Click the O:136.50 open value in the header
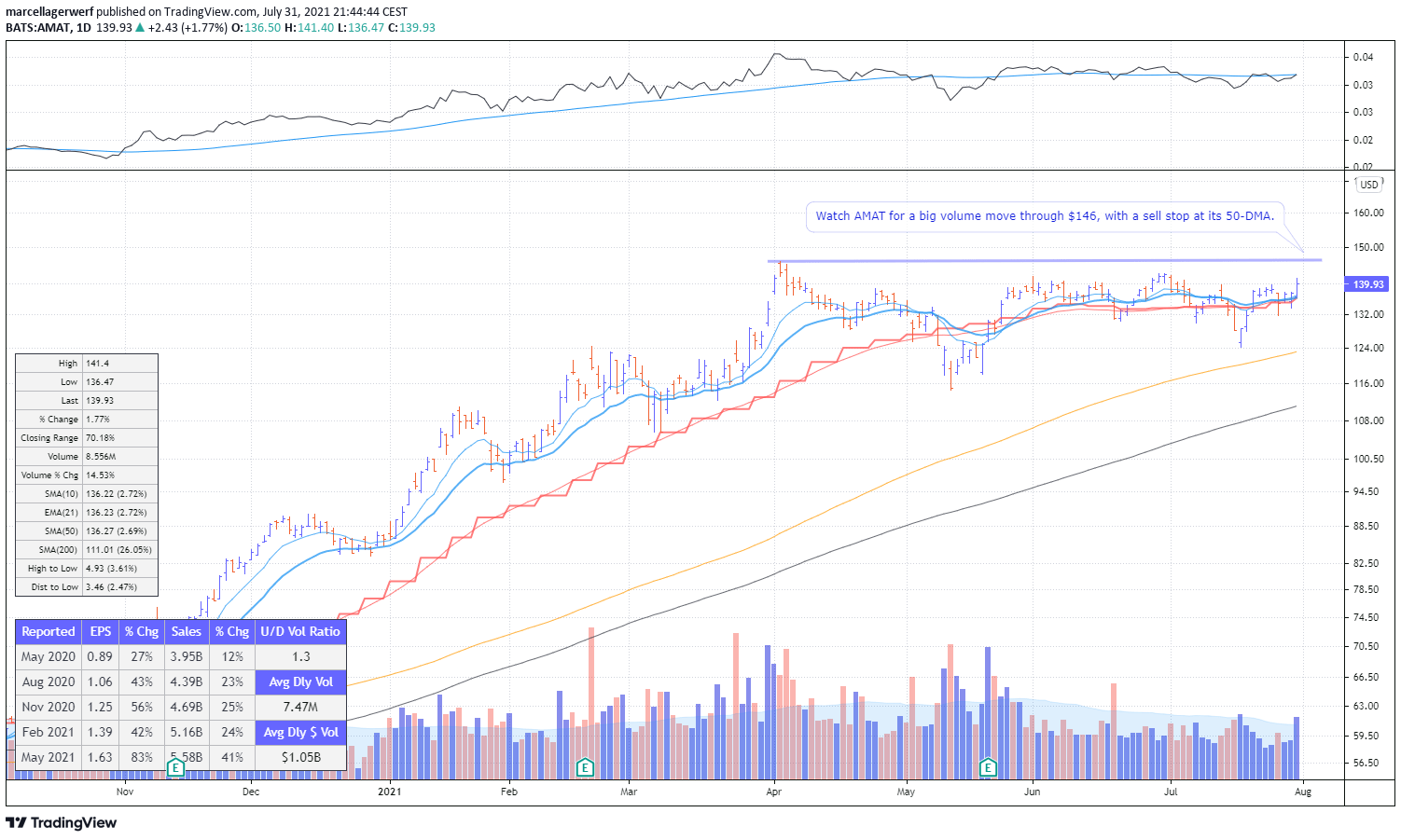Viewport: 1401px width, 840px height. click(x=257, y=27)
